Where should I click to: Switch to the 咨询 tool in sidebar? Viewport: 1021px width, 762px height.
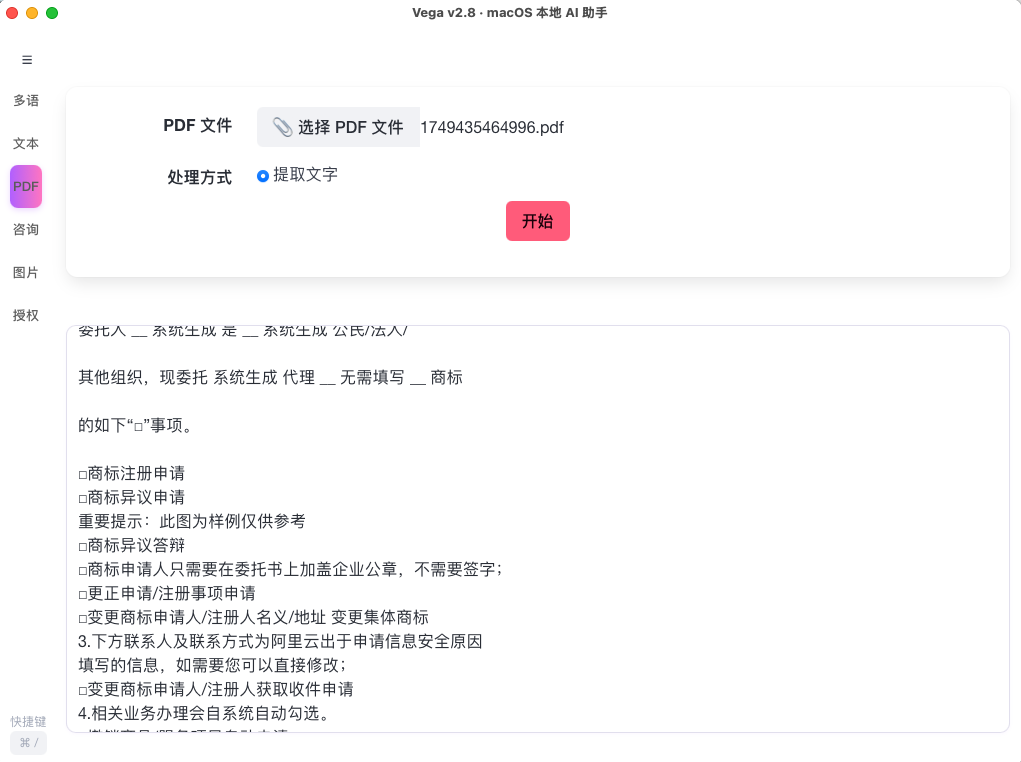pyautogui.click(x=25, y=229)
